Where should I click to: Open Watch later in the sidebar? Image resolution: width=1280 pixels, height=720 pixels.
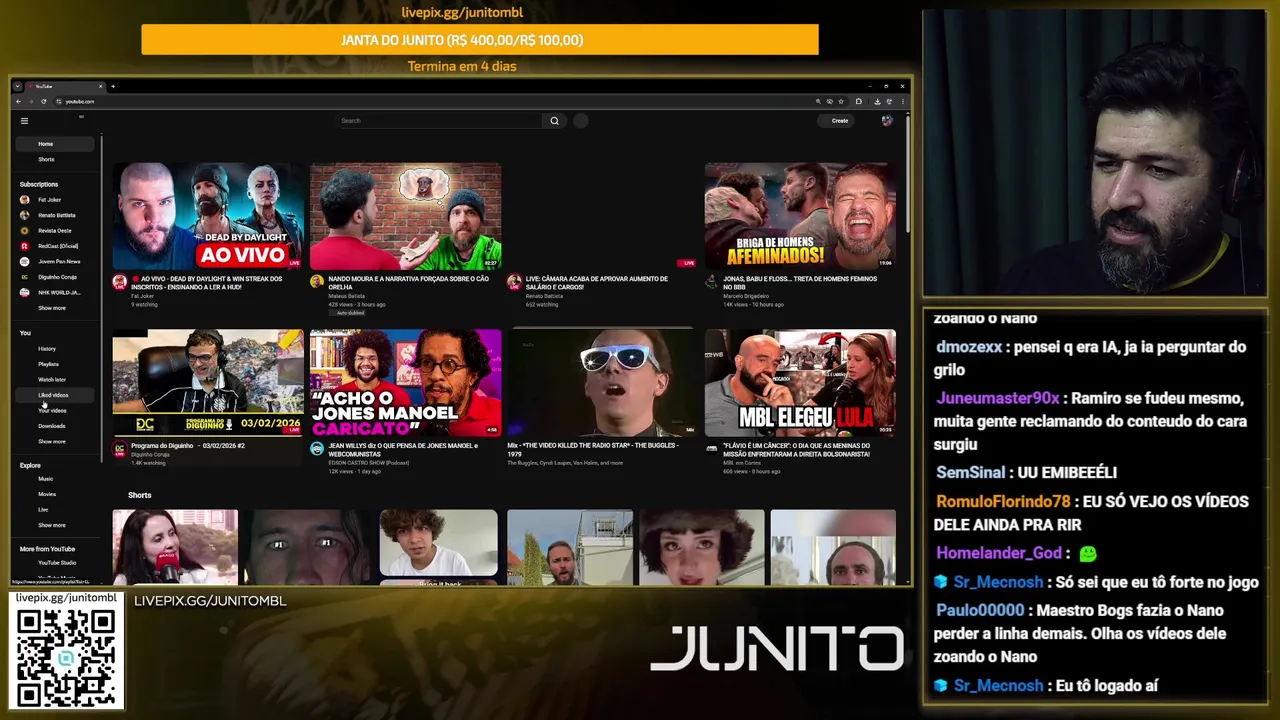(55, 380)
